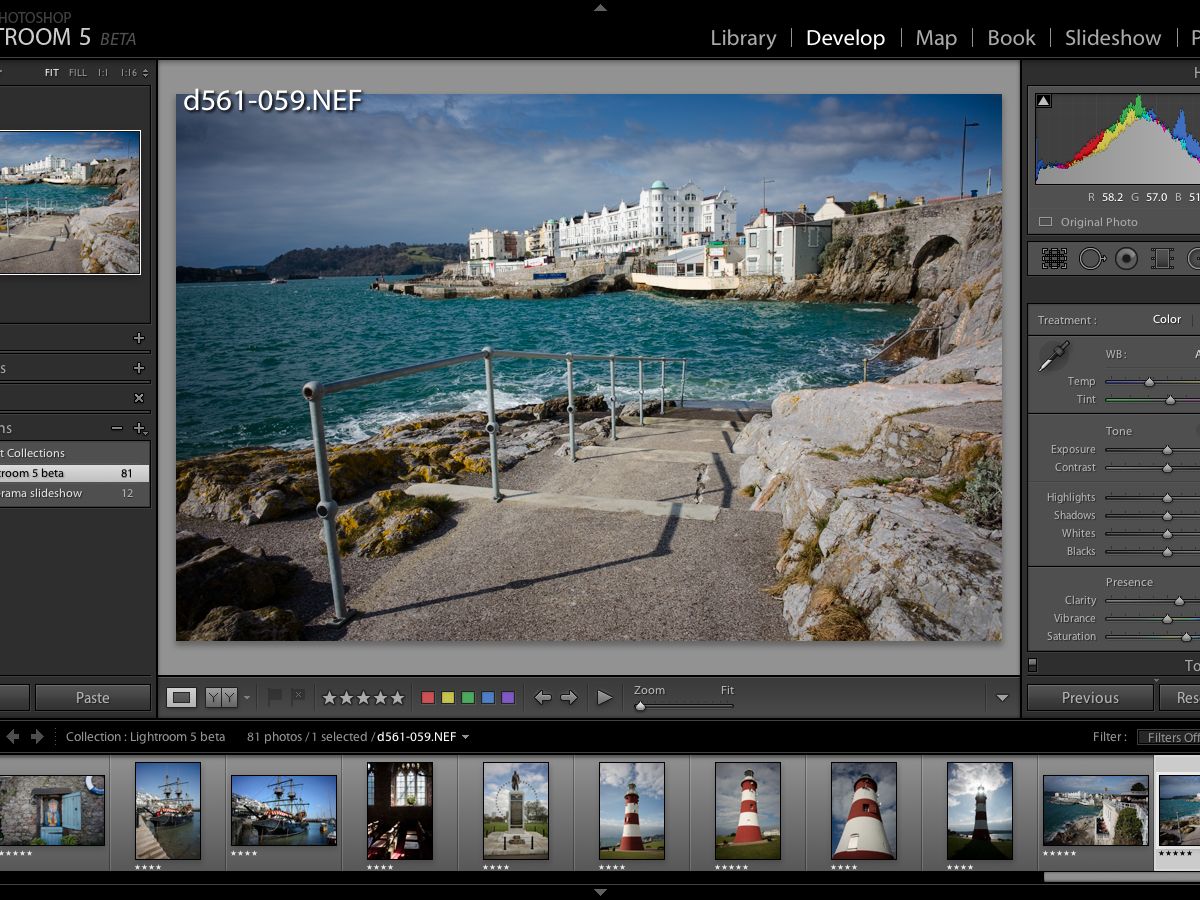
Task: Open the Book module
Action: [1011, 38]
